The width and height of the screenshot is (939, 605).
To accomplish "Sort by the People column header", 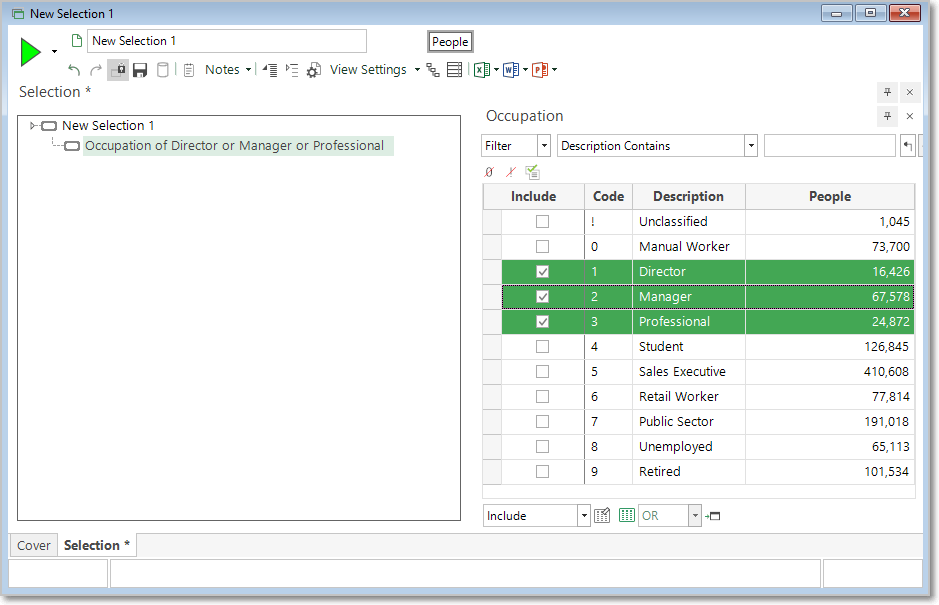I will tap(830, 196).
